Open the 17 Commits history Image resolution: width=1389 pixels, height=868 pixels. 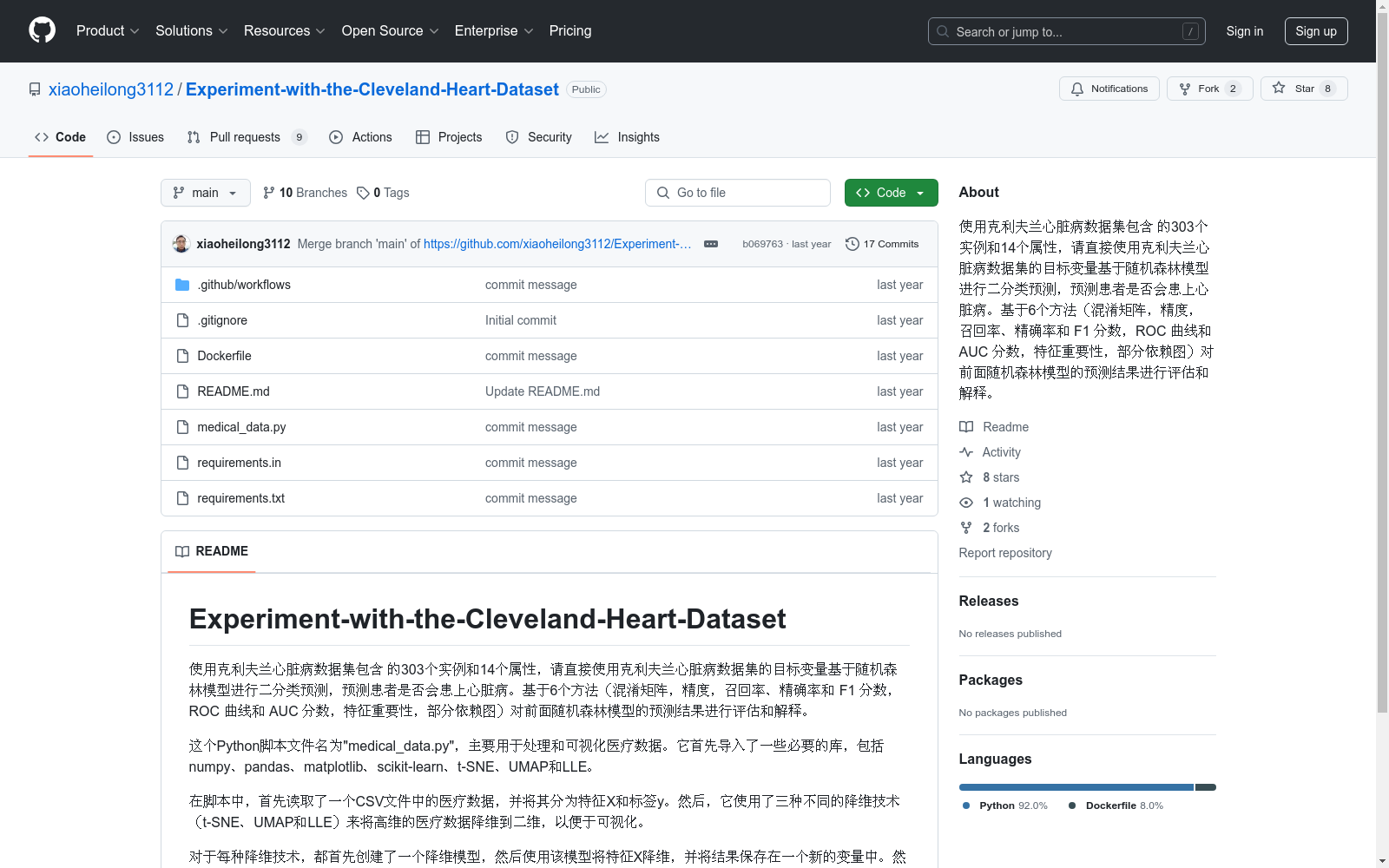882,244
